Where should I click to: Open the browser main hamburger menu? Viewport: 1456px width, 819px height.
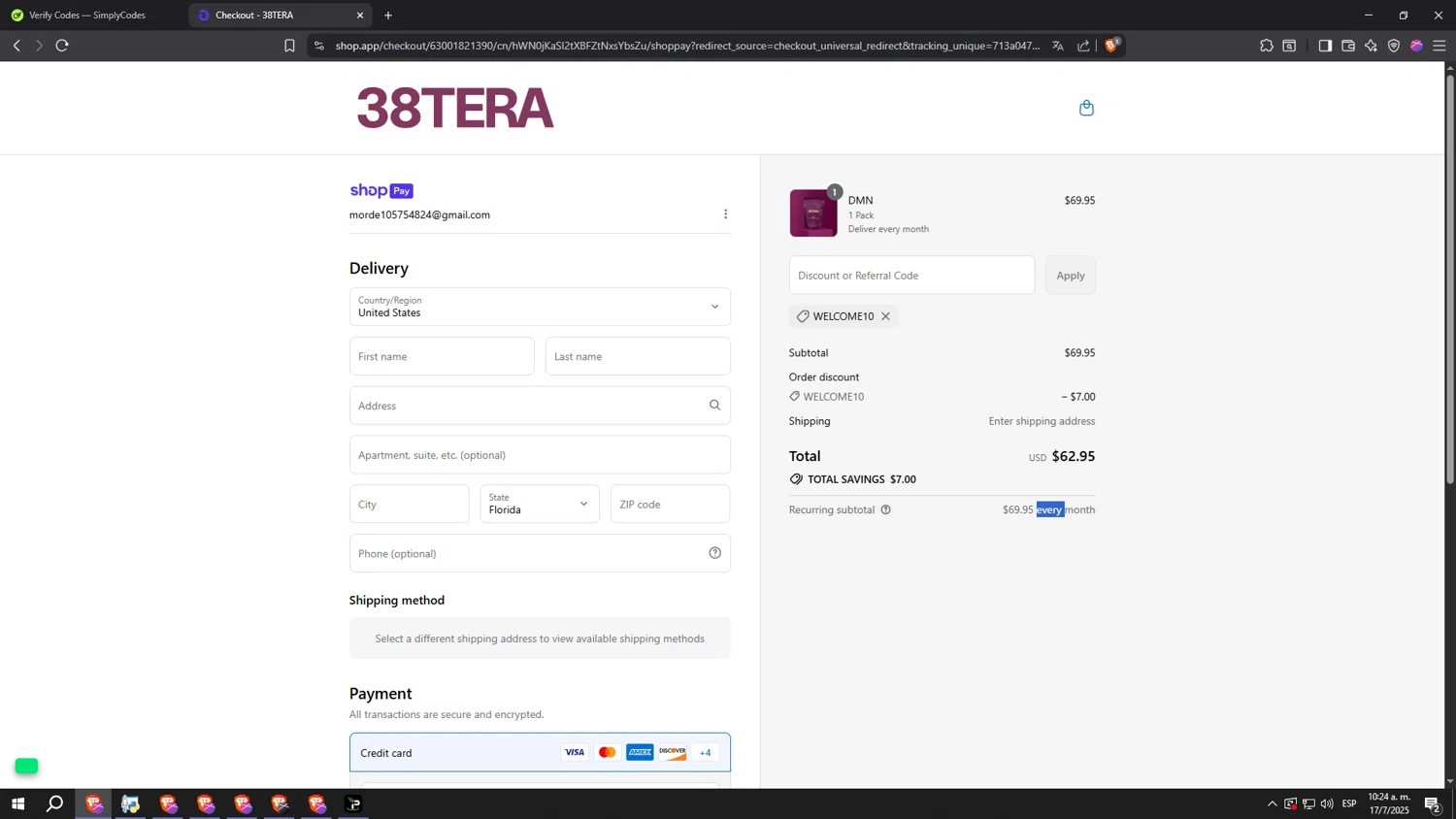[x=1439, y=46]
